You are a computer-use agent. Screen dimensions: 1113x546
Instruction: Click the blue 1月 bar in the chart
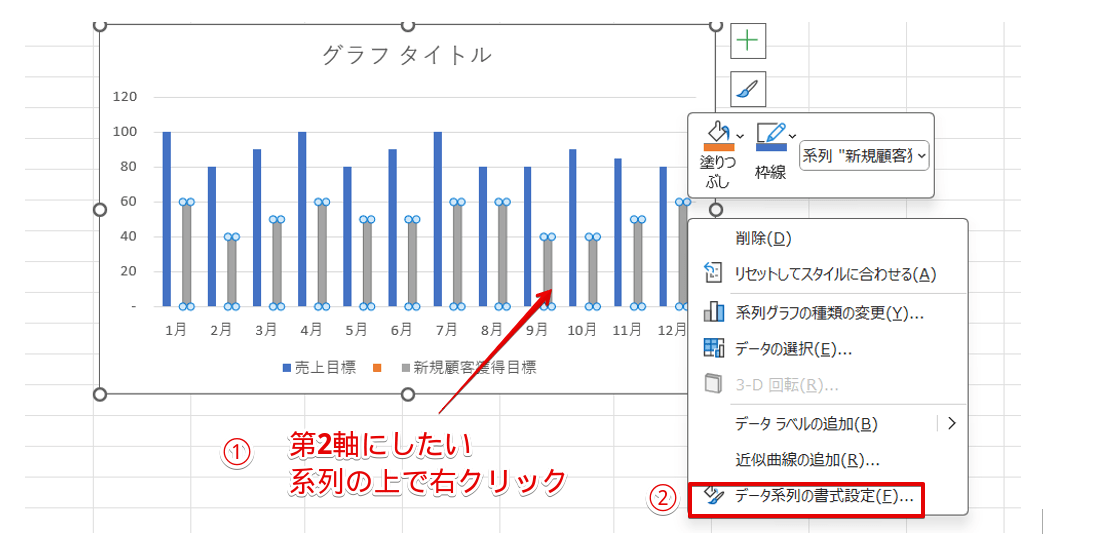tap(167, 218)
